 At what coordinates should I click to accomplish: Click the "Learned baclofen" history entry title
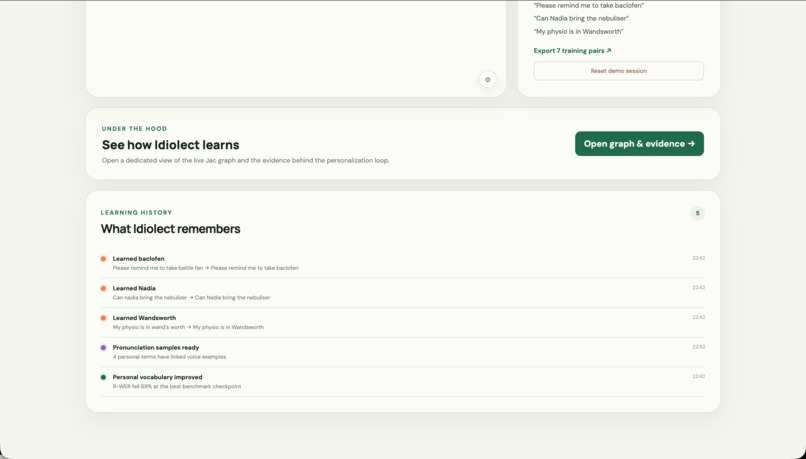pos(138,259)
